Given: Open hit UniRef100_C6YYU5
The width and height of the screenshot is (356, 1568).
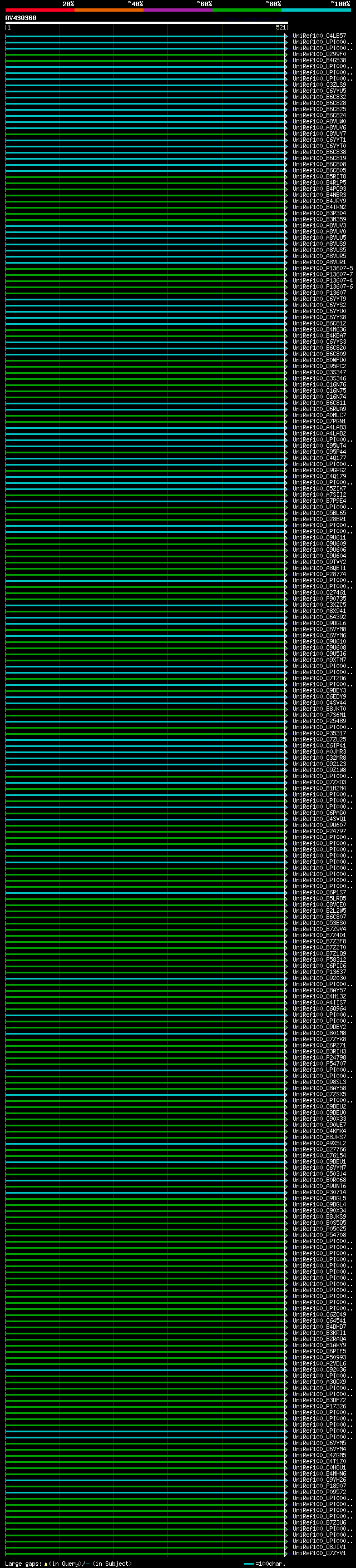Looking at the screenshot, I should pyautogui.click(x=319, y=91).
